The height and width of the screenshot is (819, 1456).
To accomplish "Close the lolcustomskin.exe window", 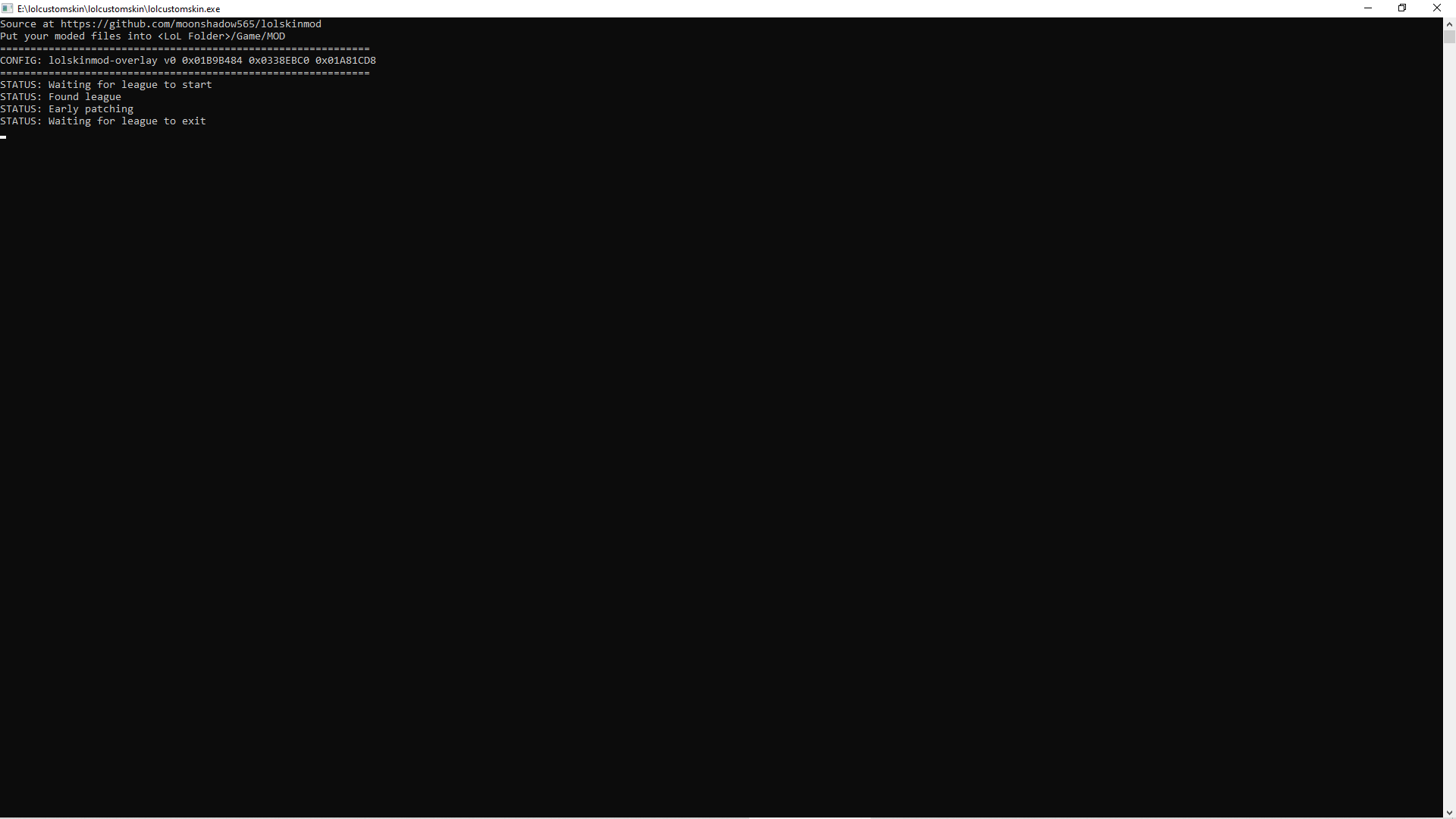I will pyautogui.click(x=1437, y=8).
